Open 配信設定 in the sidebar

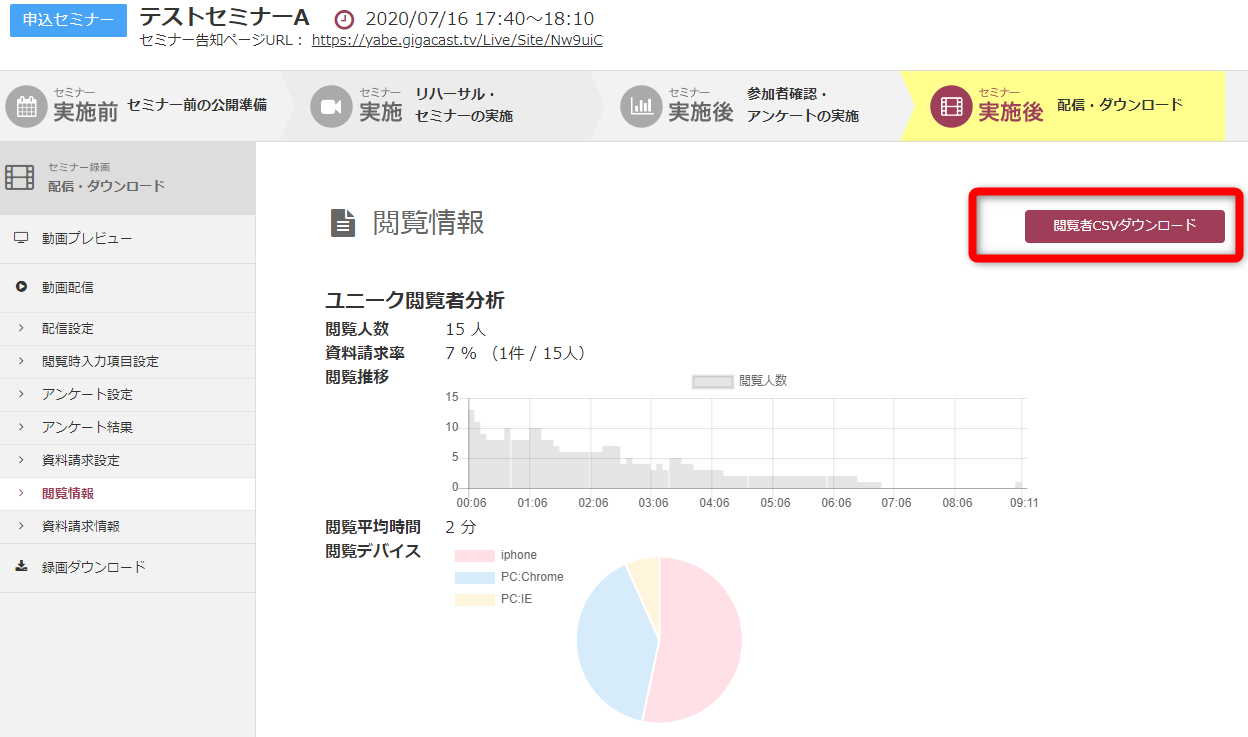click(x=67, y=328)
